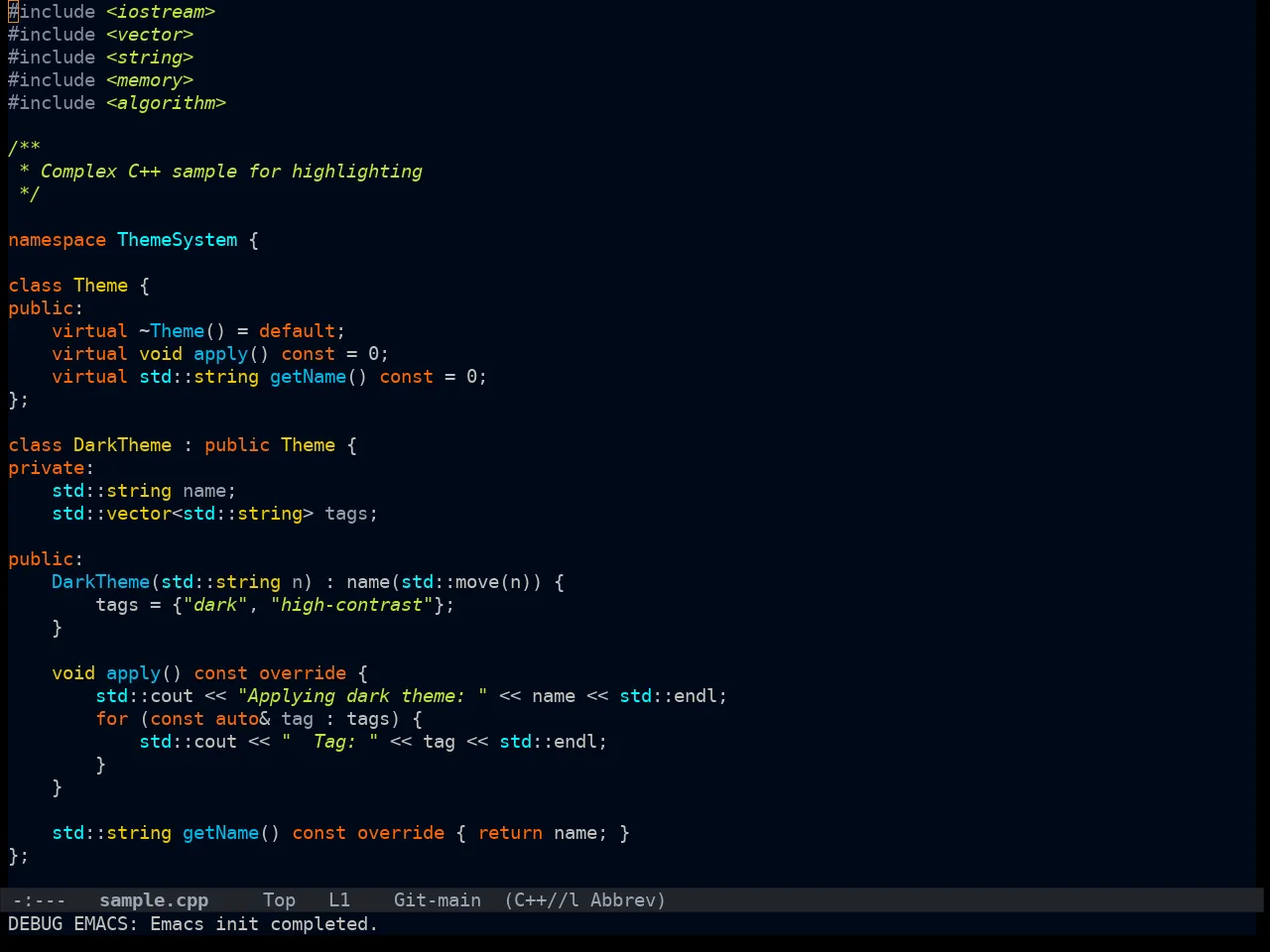
Task: Click 'apply' in 'virtual void apply()' line
Action: 220,354
